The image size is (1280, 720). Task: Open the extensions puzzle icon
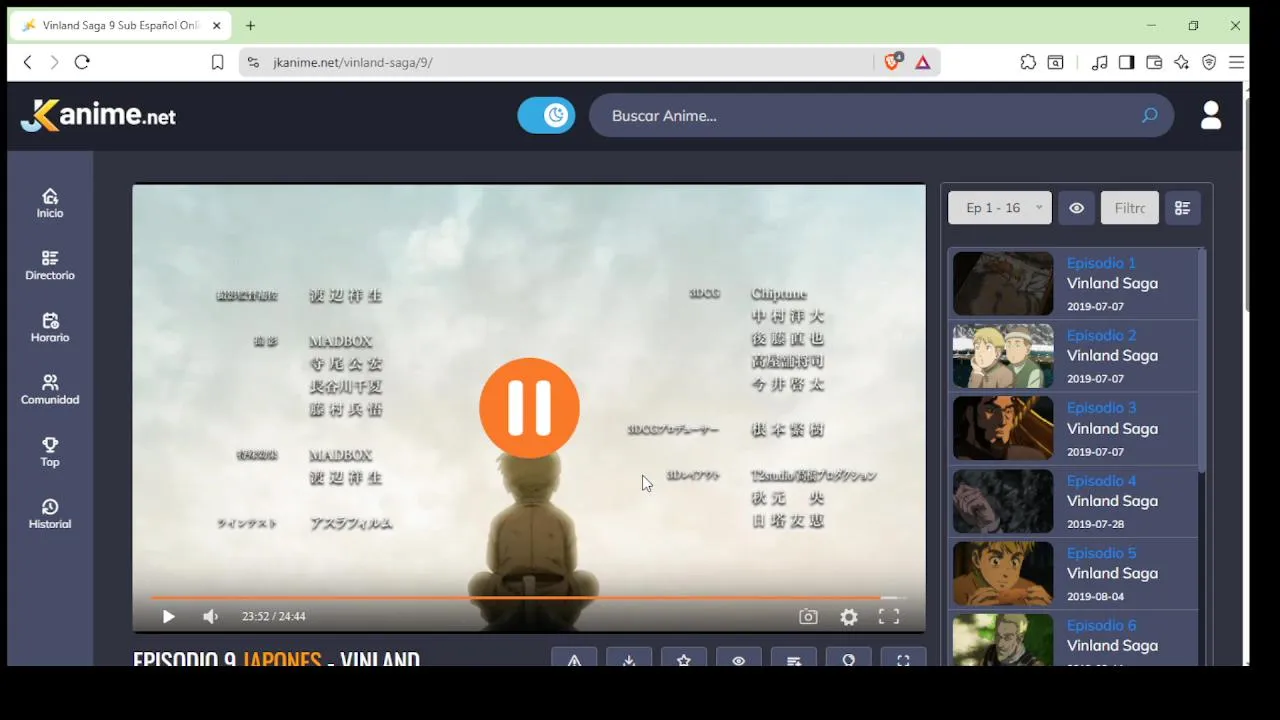tap(1028, 62)
